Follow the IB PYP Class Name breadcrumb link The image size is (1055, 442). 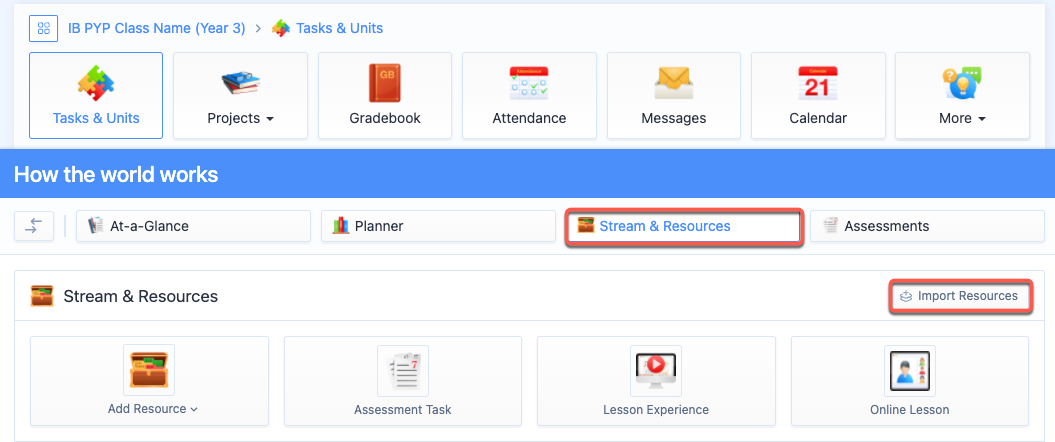pos(156,28)
